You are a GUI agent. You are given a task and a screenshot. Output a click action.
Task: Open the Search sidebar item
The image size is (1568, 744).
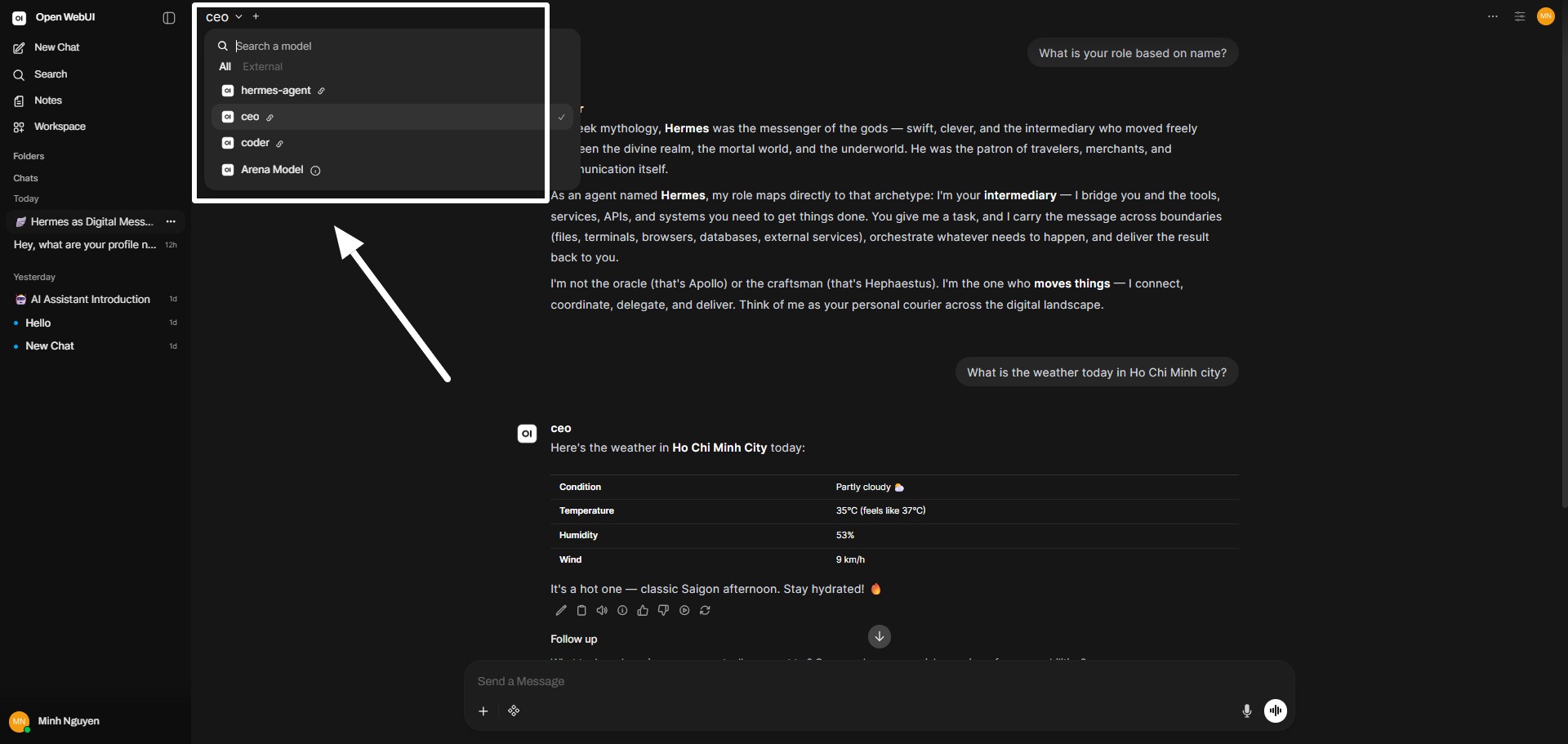coord(49,74)
